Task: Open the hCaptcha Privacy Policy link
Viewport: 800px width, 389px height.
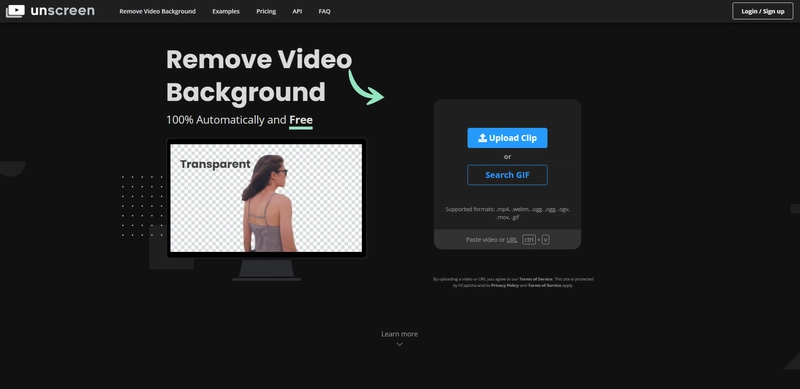Action: coord(505,285)
